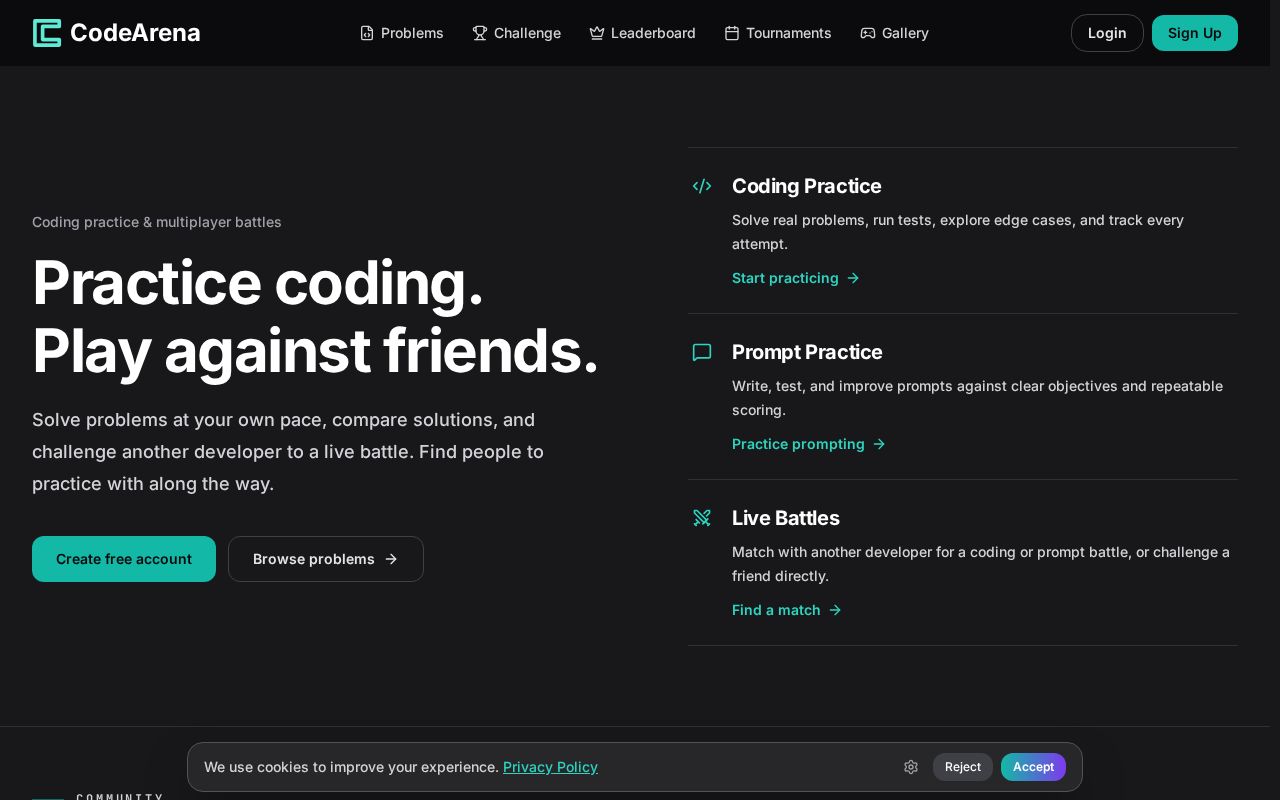This screenshot has width=1280, height=800.
Task: Click the 'Practice coding.' headline text
Action: (258, 283)
